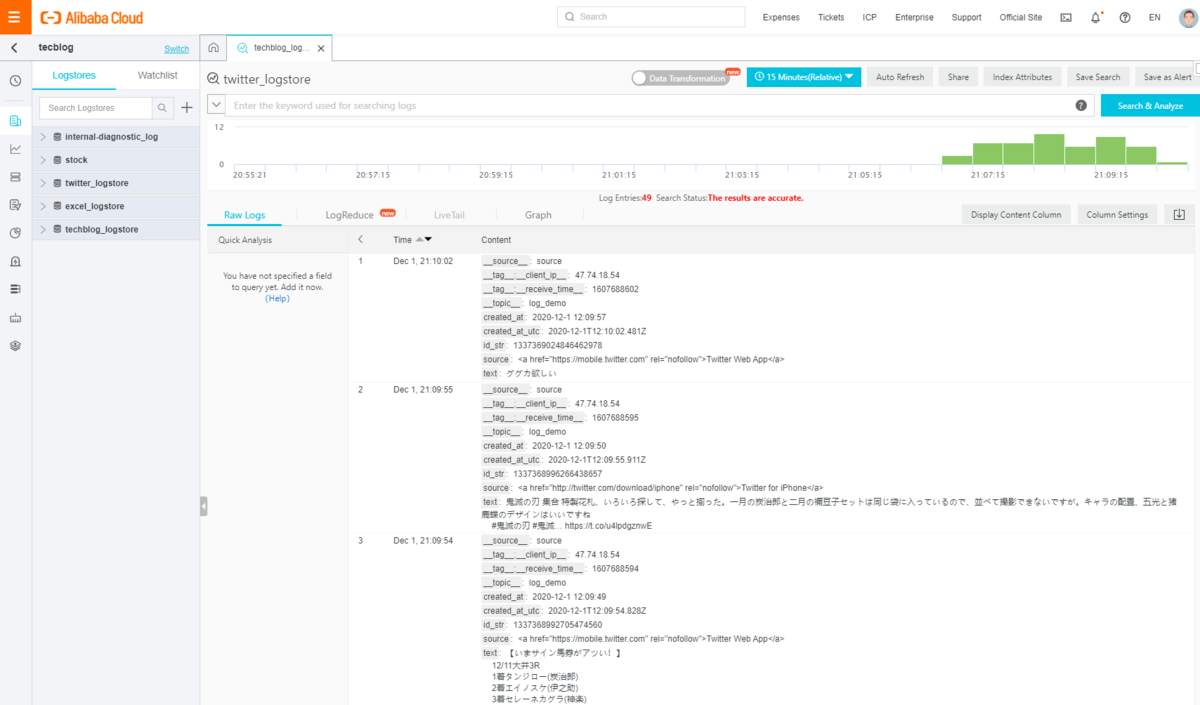This screenshot has height=705, width=1200.
Task: Expand the query history dropdown arrow
Action: pyautogui.click(x=216, y=105)
